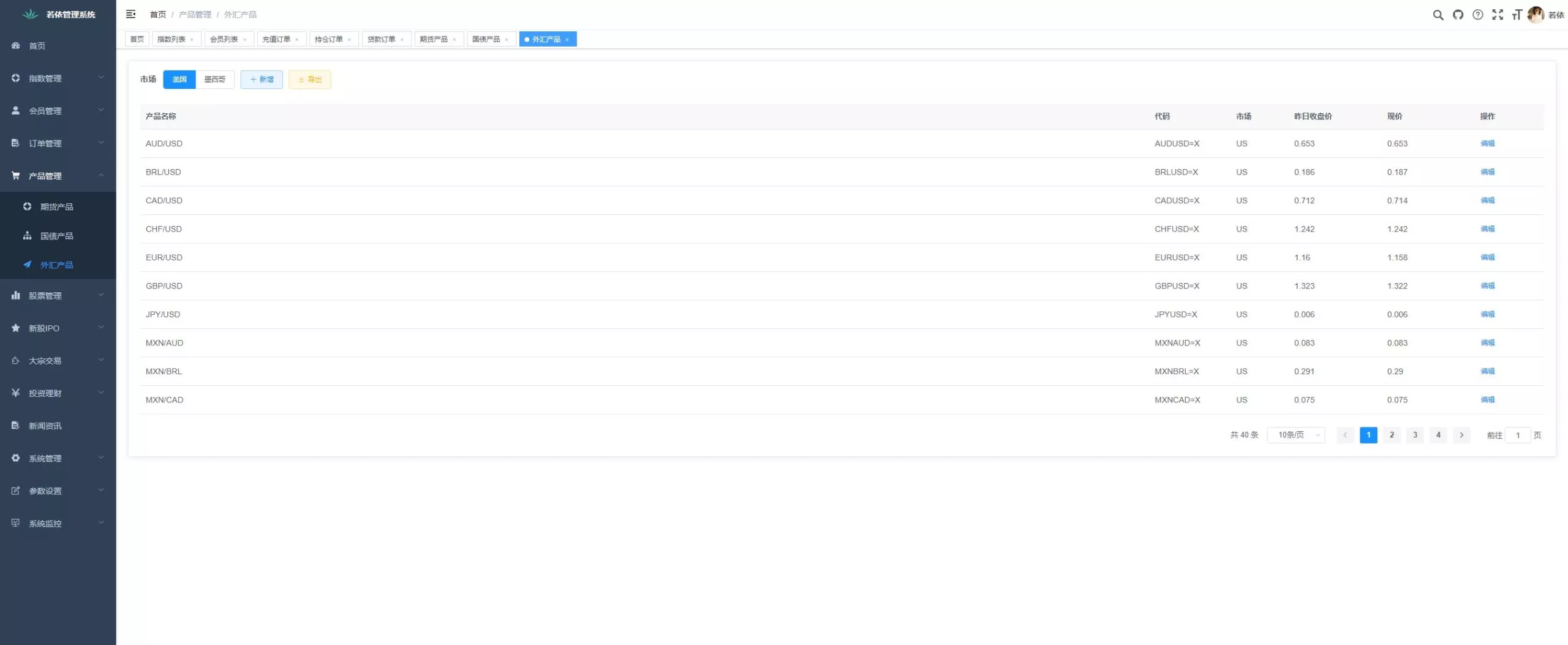Image resolution: width=1568 pixels, height=645 pixels.
Task: Collapse the 产品管理 sidebar menu
Action: 58,176
